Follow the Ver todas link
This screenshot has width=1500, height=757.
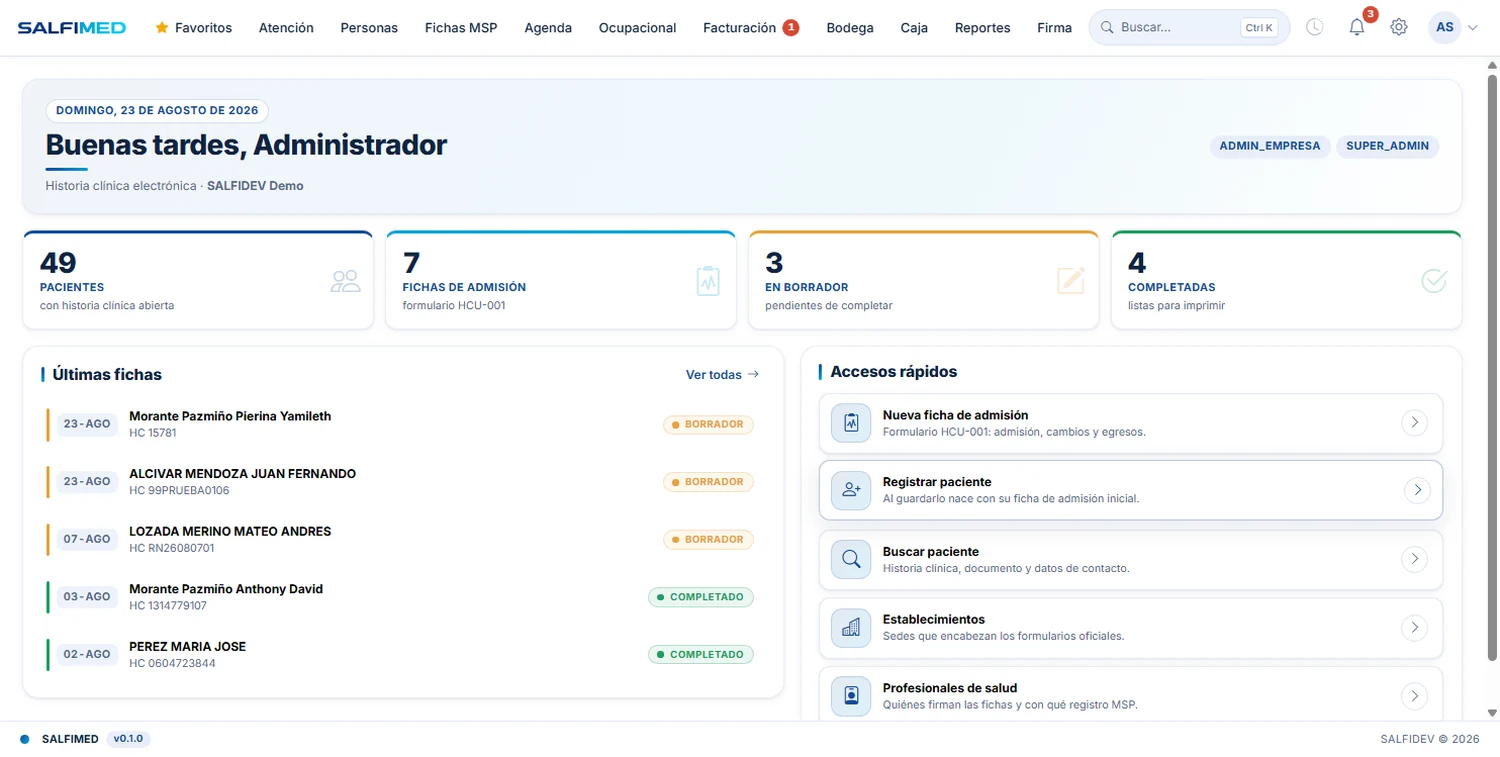coord(722,375)
